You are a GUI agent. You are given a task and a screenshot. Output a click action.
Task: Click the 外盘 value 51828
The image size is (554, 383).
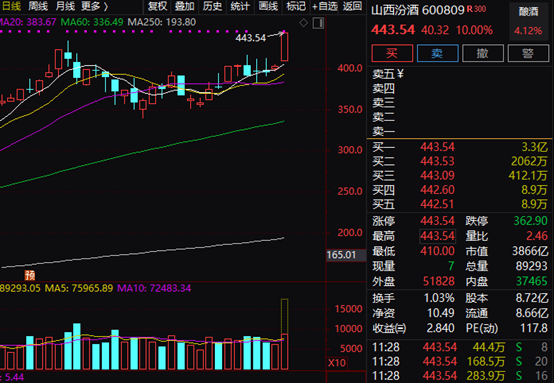pos(438,281)
